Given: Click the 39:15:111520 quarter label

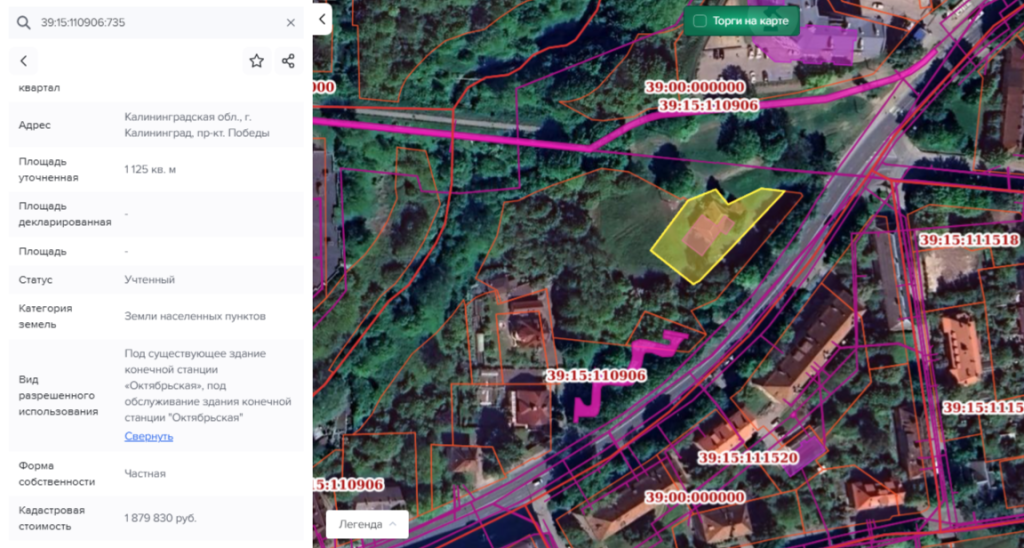Looking at the screenshot, I should click(x=748, y=458).
